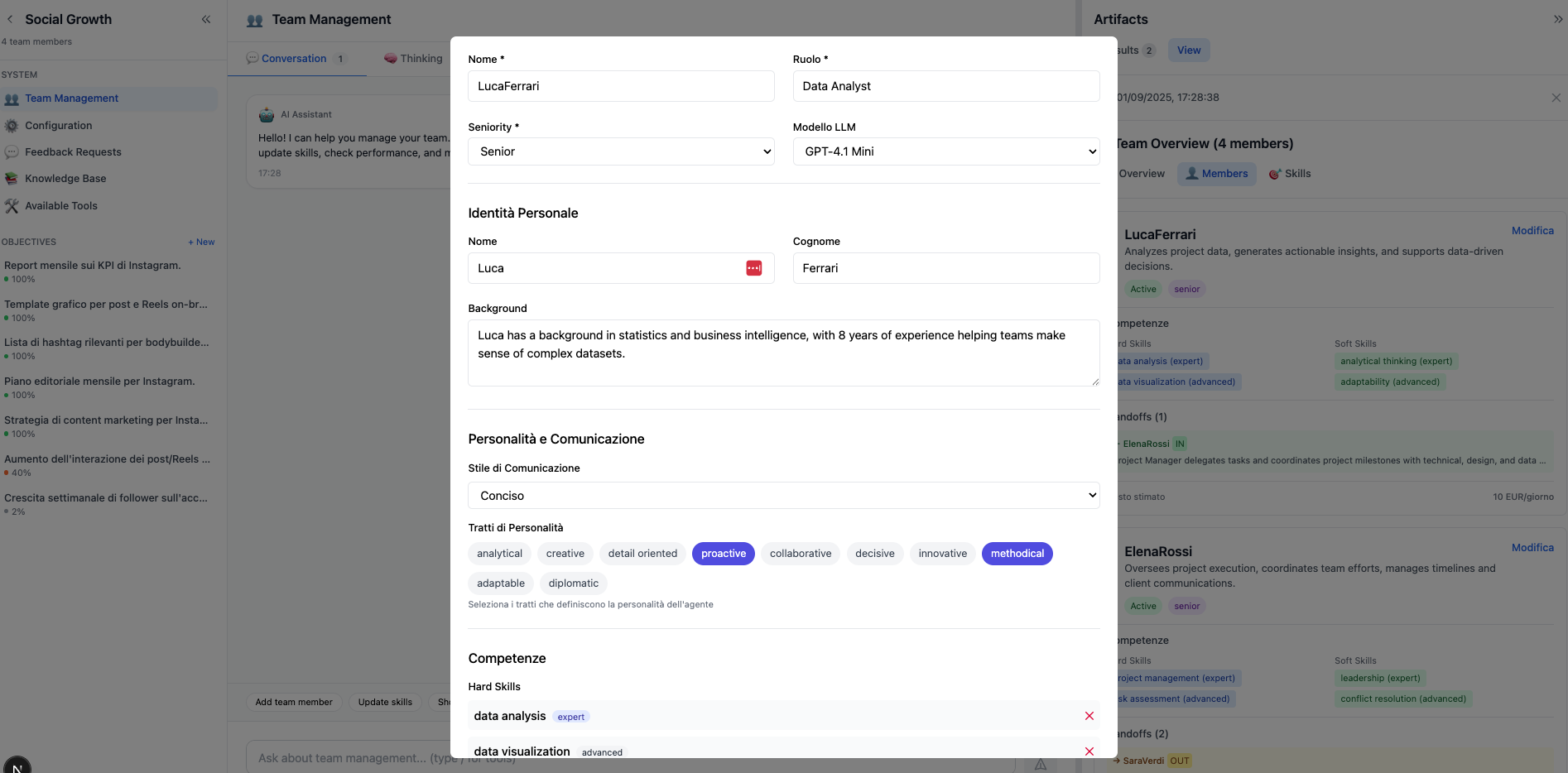Image resolution: width=1568 pixels, height=773 pixels.
Task: Edit the agent Nome field LucaFerrari
Action: (622, 86)
